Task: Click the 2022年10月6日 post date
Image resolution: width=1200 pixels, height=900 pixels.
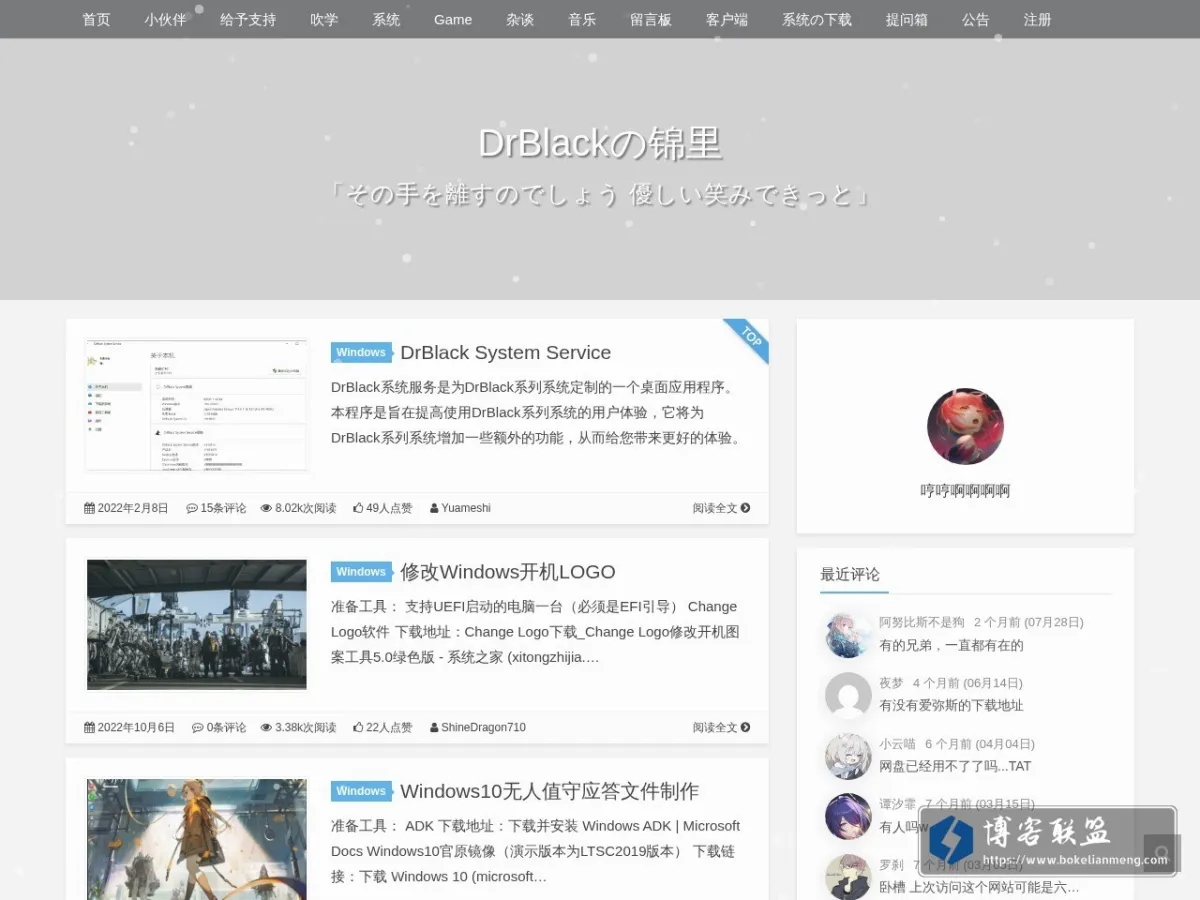Action: (136, 727)
